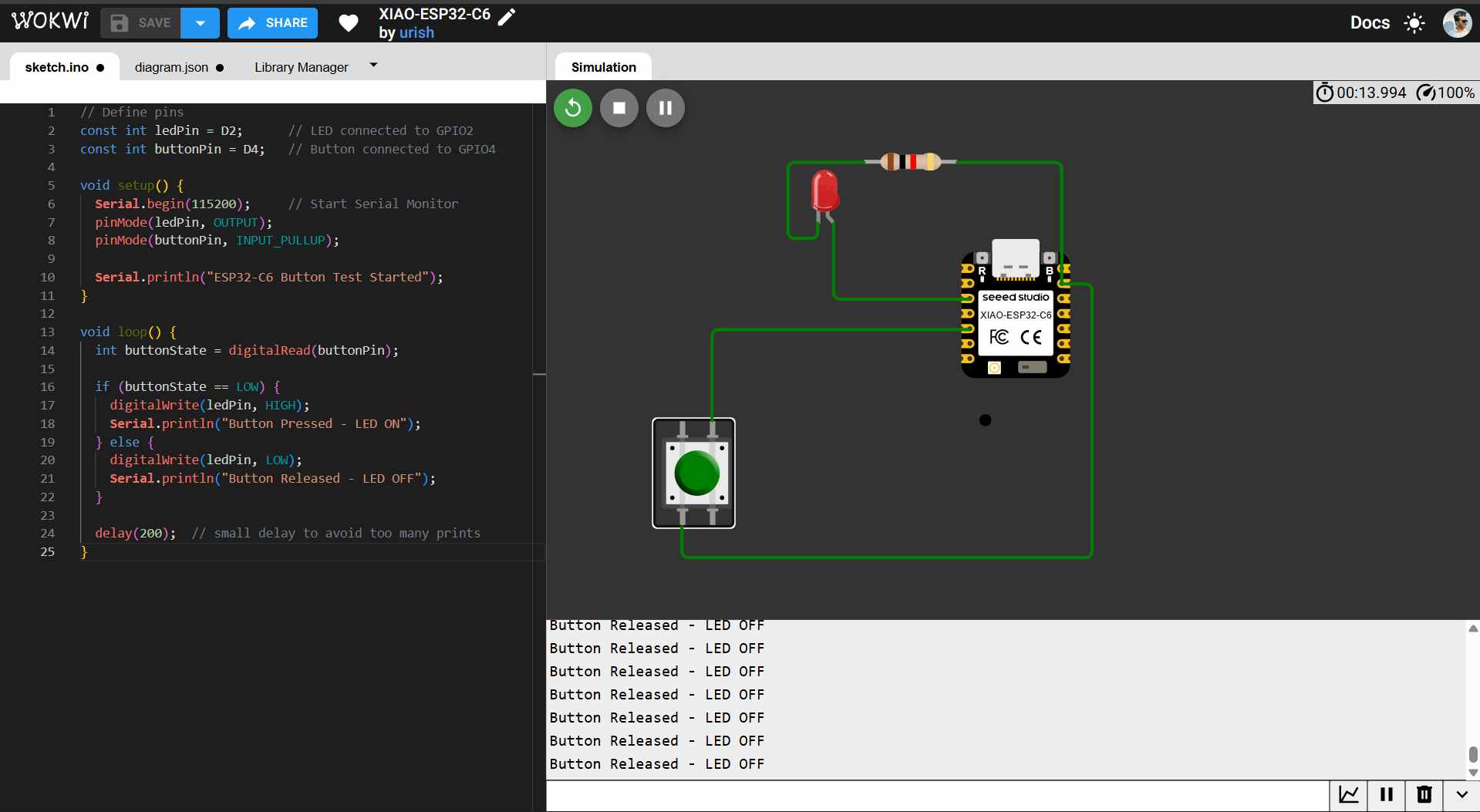1480x812 pixels.
Task: Open serial plotter chart icon
Action: pos(1349,794)
